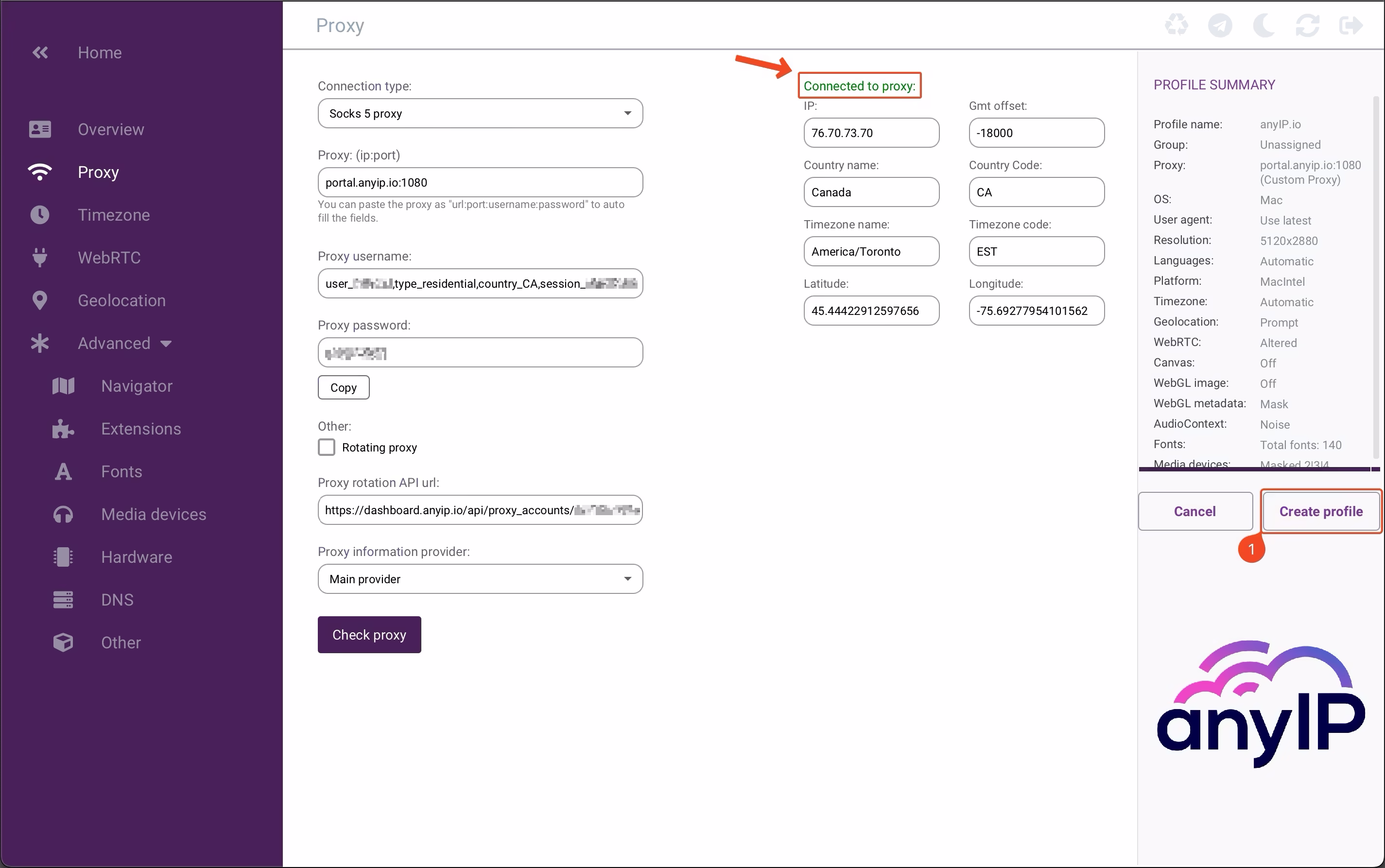This screenshot has width=1385, height=868.
Task: Click the Create profile button
Action: [x=1320, y=511]
